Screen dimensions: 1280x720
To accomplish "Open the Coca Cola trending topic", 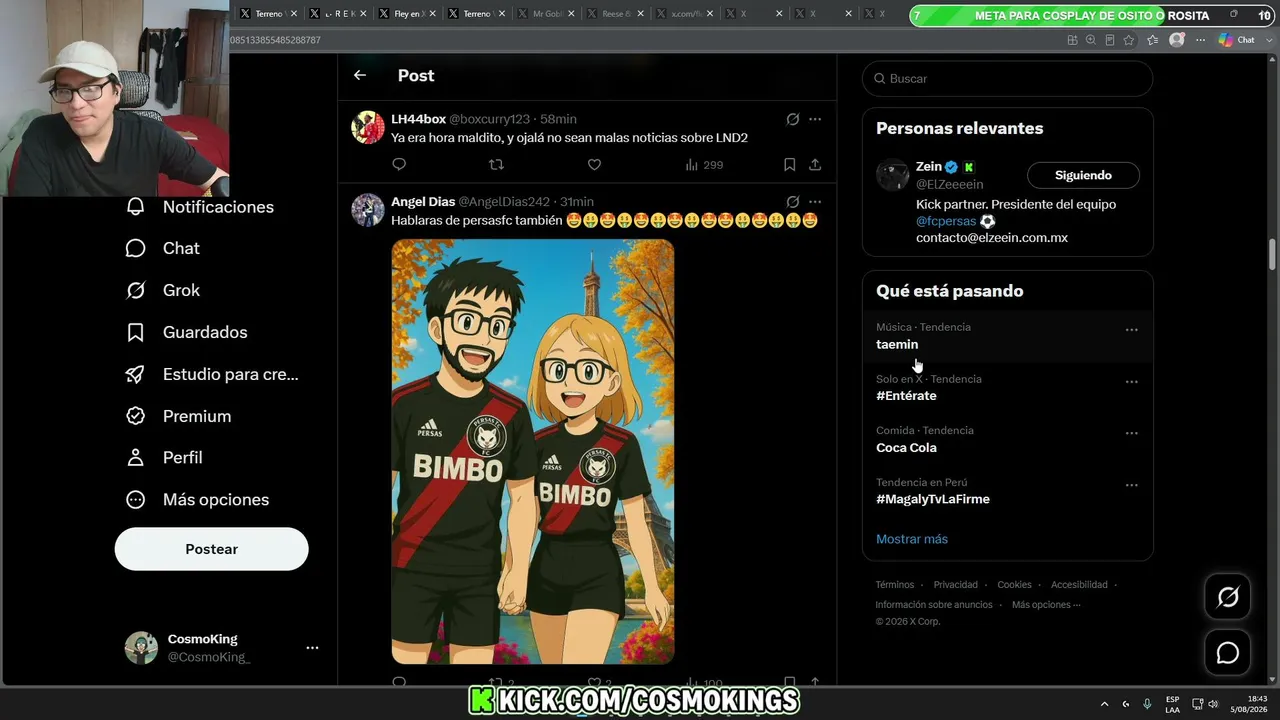I will point(1008,439).
